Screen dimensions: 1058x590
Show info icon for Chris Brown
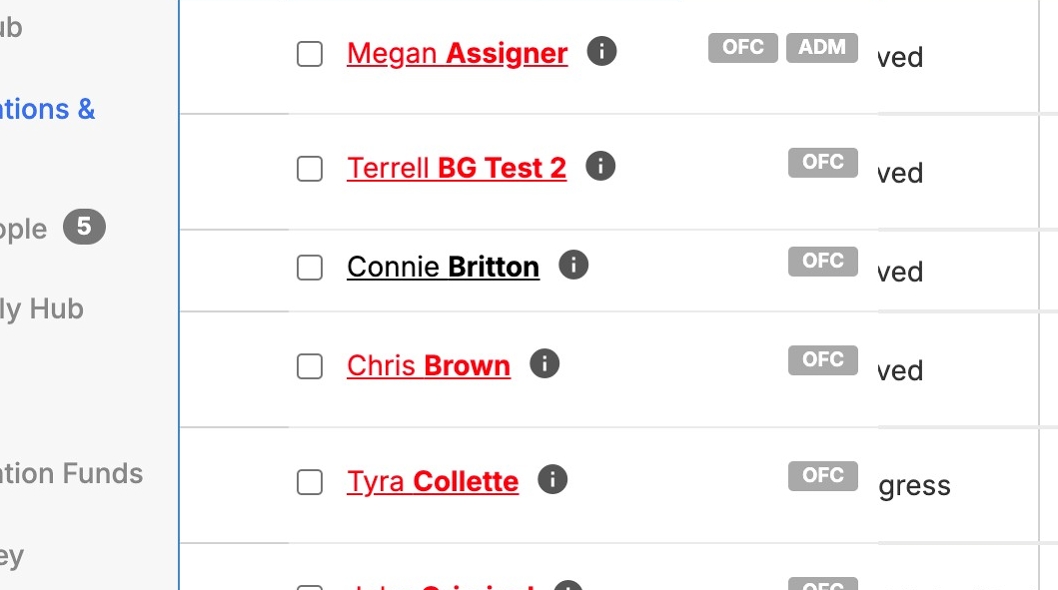point(544,364)
